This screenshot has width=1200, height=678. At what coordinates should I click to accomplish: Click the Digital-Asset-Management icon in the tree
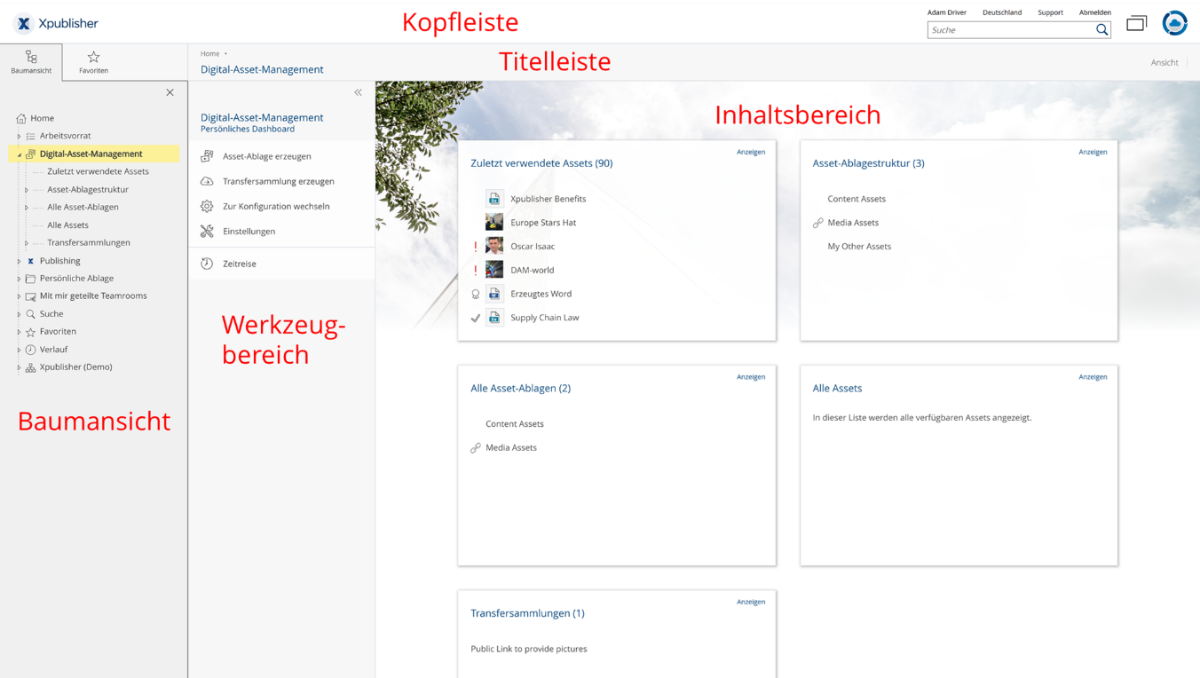click(31, 154)
